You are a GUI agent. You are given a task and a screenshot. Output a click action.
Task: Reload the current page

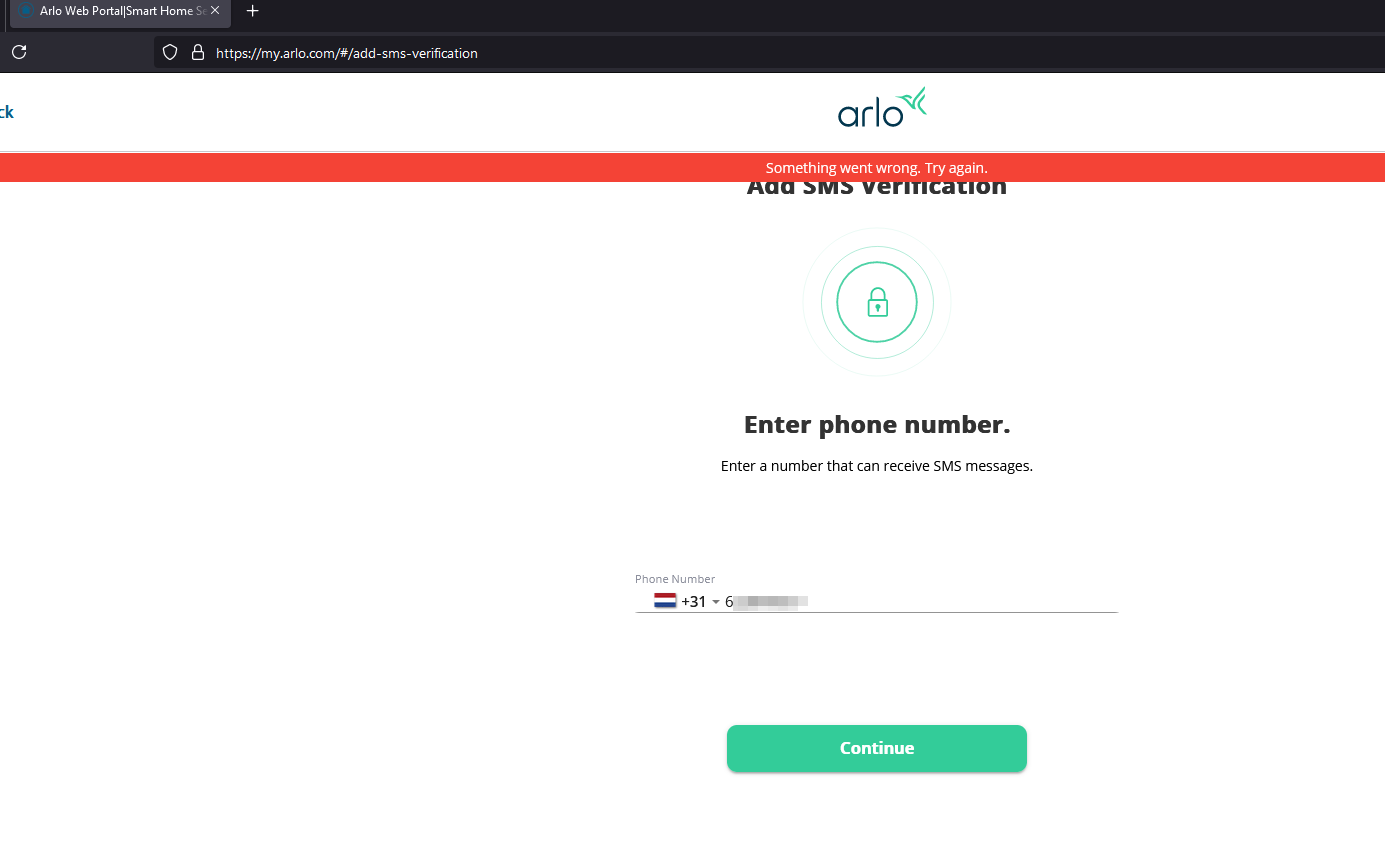pos(19,52)
